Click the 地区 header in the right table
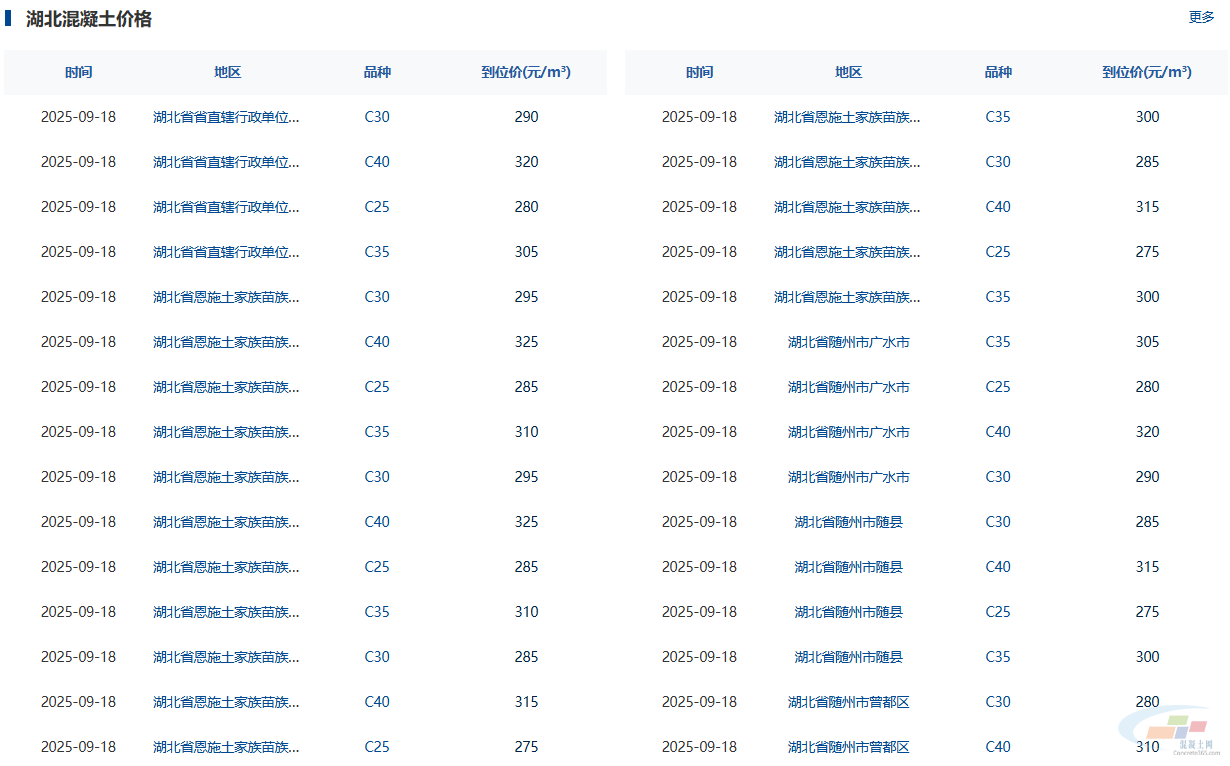Image resolution: width=1230 pixels, height=766 pixels. [x=848, y=72]
